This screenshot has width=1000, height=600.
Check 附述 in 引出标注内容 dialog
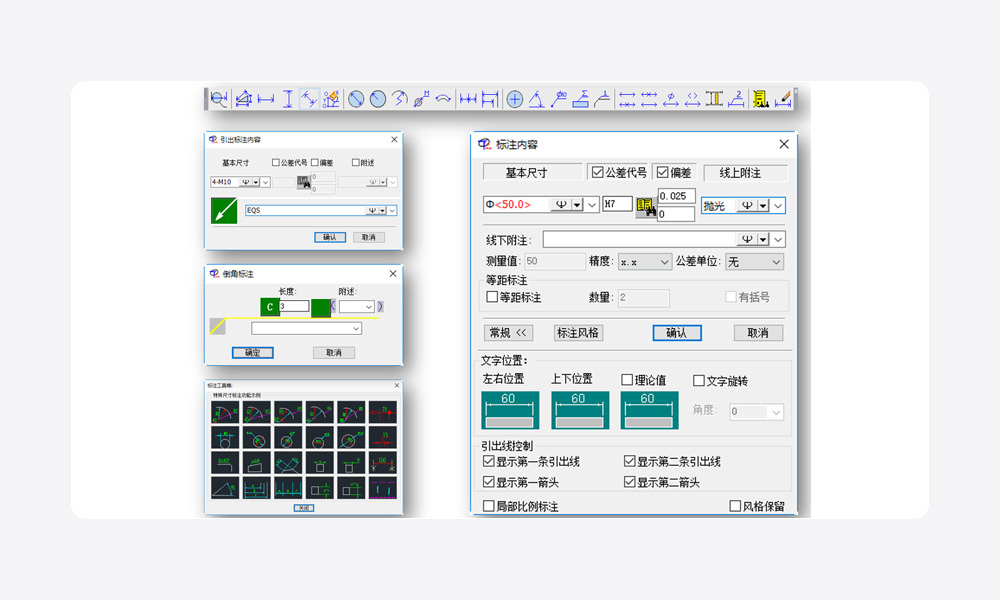(355, 163)
